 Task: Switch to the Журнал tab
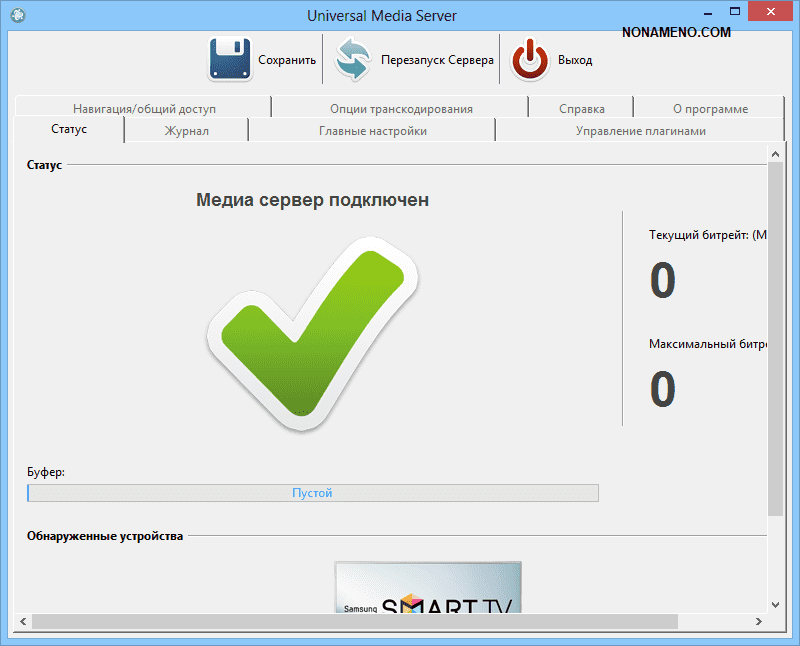pyautogui.click(x=186, y=131)
